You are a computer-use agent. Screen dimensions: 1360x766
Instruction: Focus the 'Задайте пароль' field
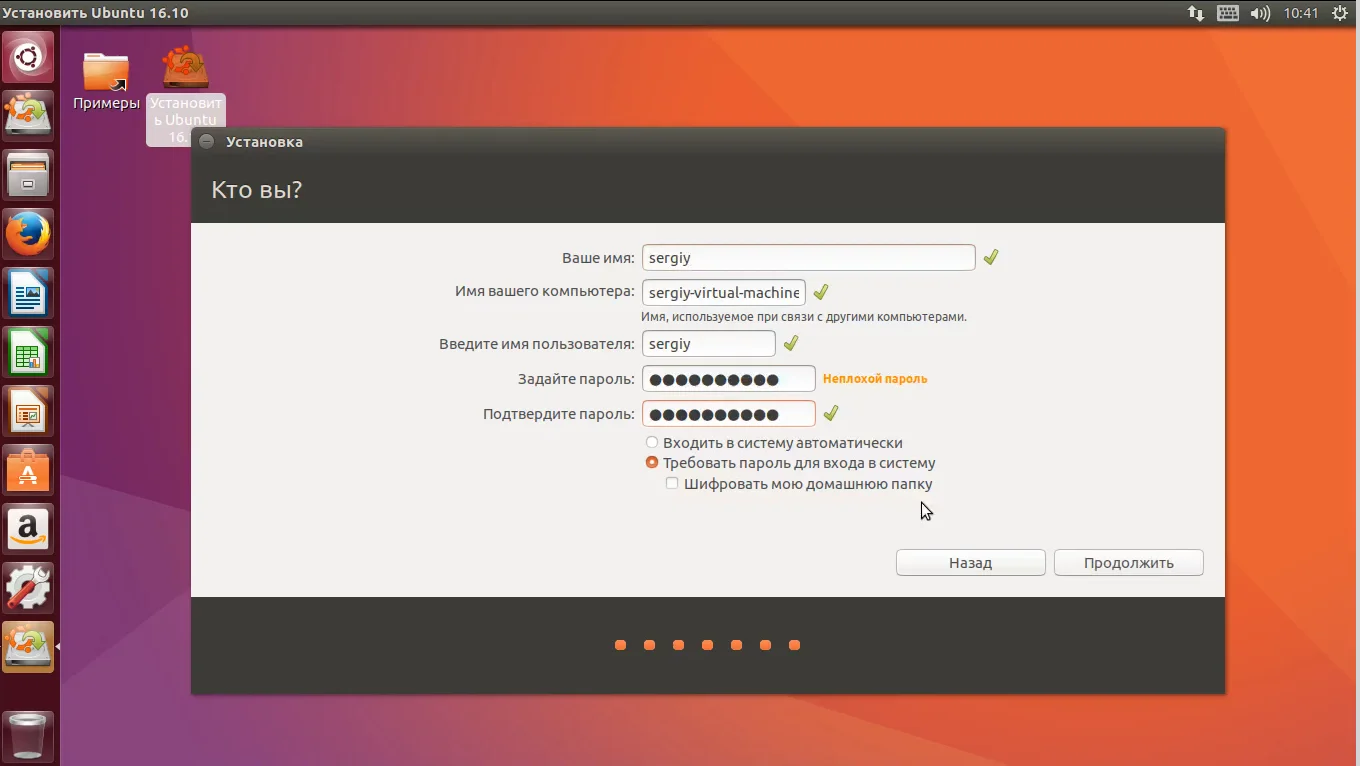pyautogui.click(x=729, y=379)
